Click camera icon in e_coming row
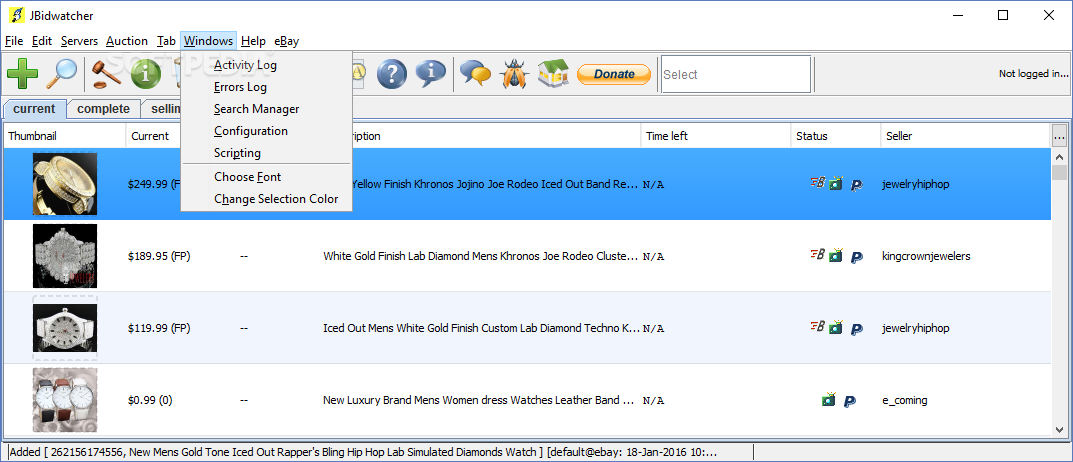The width and height of the screenshot is (1073, 462). point(829,399)
